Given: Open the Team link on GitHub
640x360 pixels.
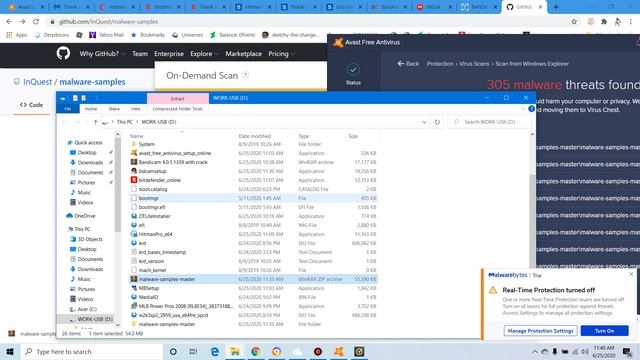Looking at the screenshot, I should pyautogui.click(x=140, y=53).
